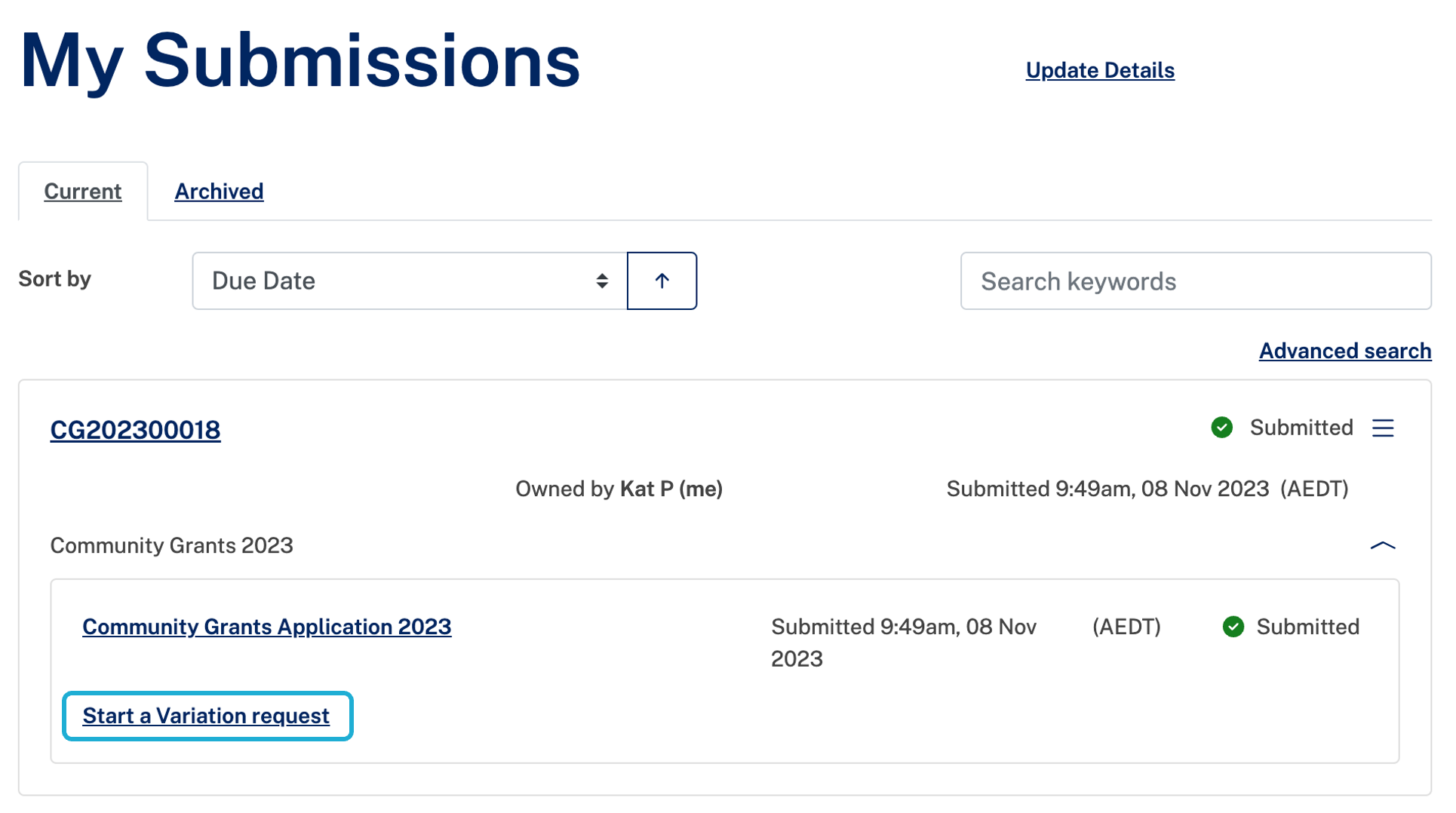
Task: Click the Community Grants 2023 section title
Action: click(x=171, y=545)
